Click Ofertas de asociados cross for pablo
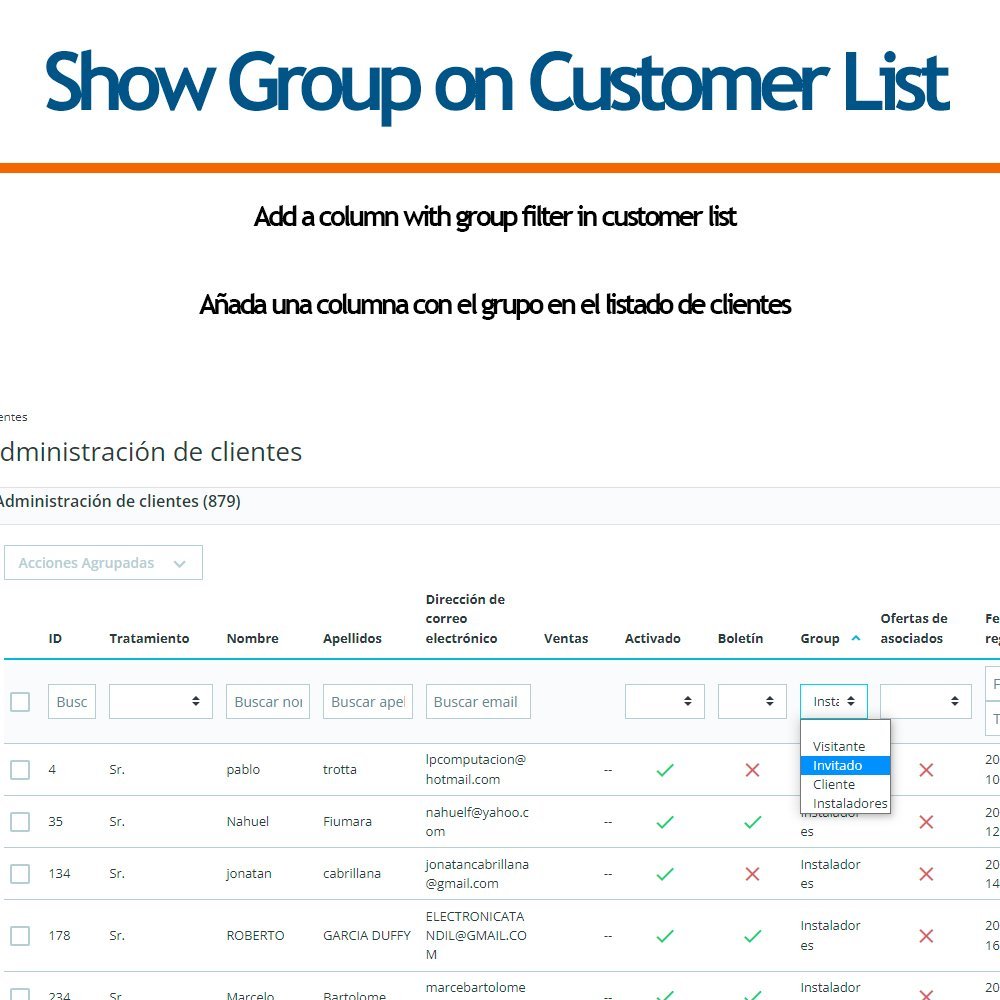The height and width of the screenshot is (1000, 1000). coord(926,770)
